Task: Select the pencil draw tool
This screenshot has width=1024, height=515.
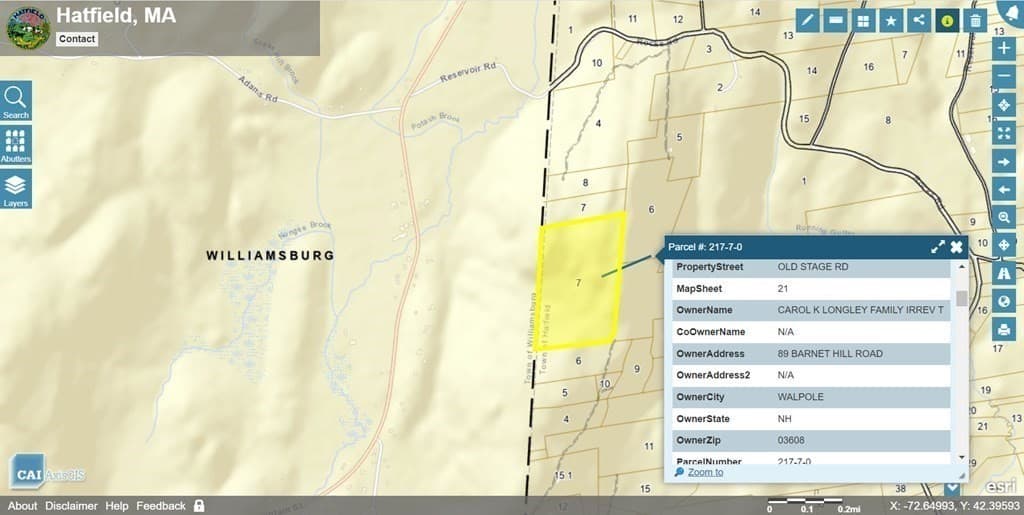Action: [807, 20]
